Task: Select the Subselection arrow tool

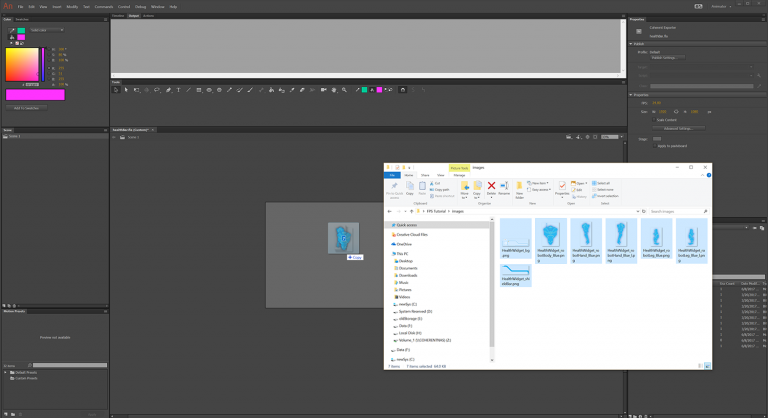Action: (x=126, y=90)
